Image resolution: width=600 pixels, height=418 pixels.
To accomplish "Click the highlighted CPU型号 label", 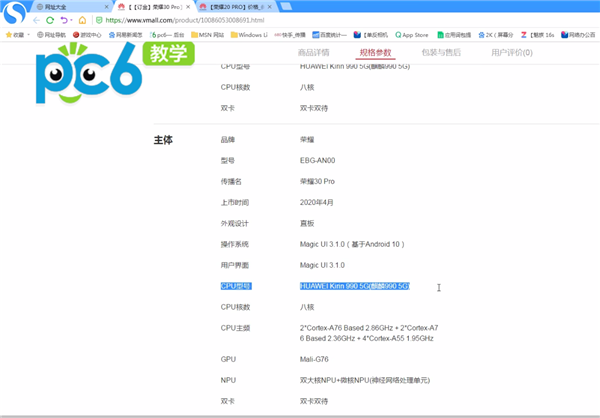I will click(x=236, y=286).
